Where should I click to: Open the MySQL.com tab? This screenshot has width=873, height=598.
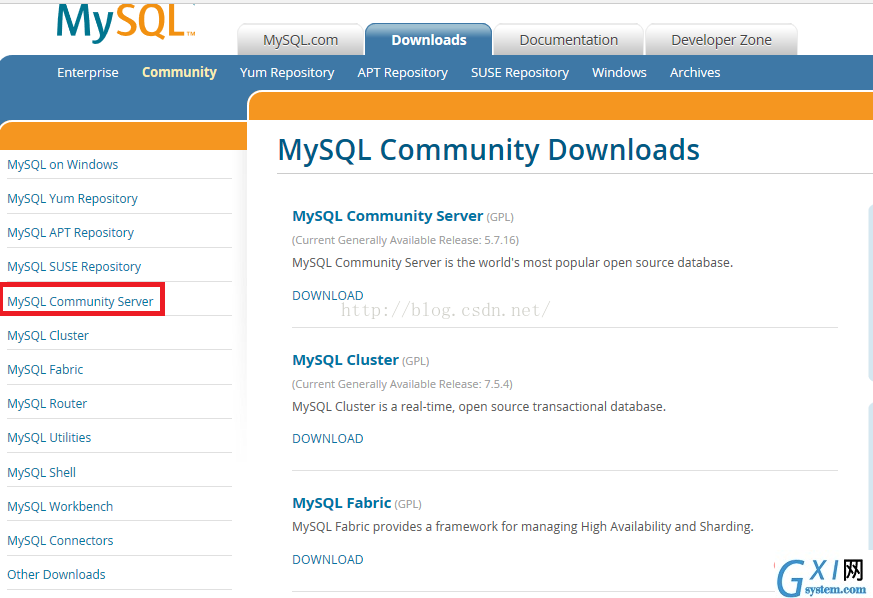pos(301,40)
